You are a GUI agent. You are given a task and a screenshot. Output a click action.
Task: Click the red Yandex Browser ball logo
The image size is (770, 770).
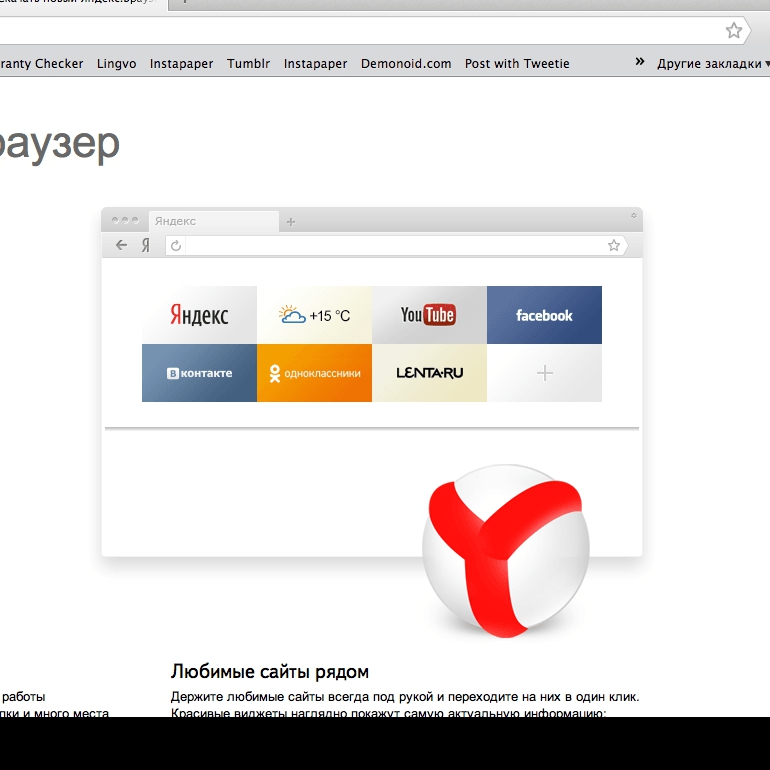506,550
